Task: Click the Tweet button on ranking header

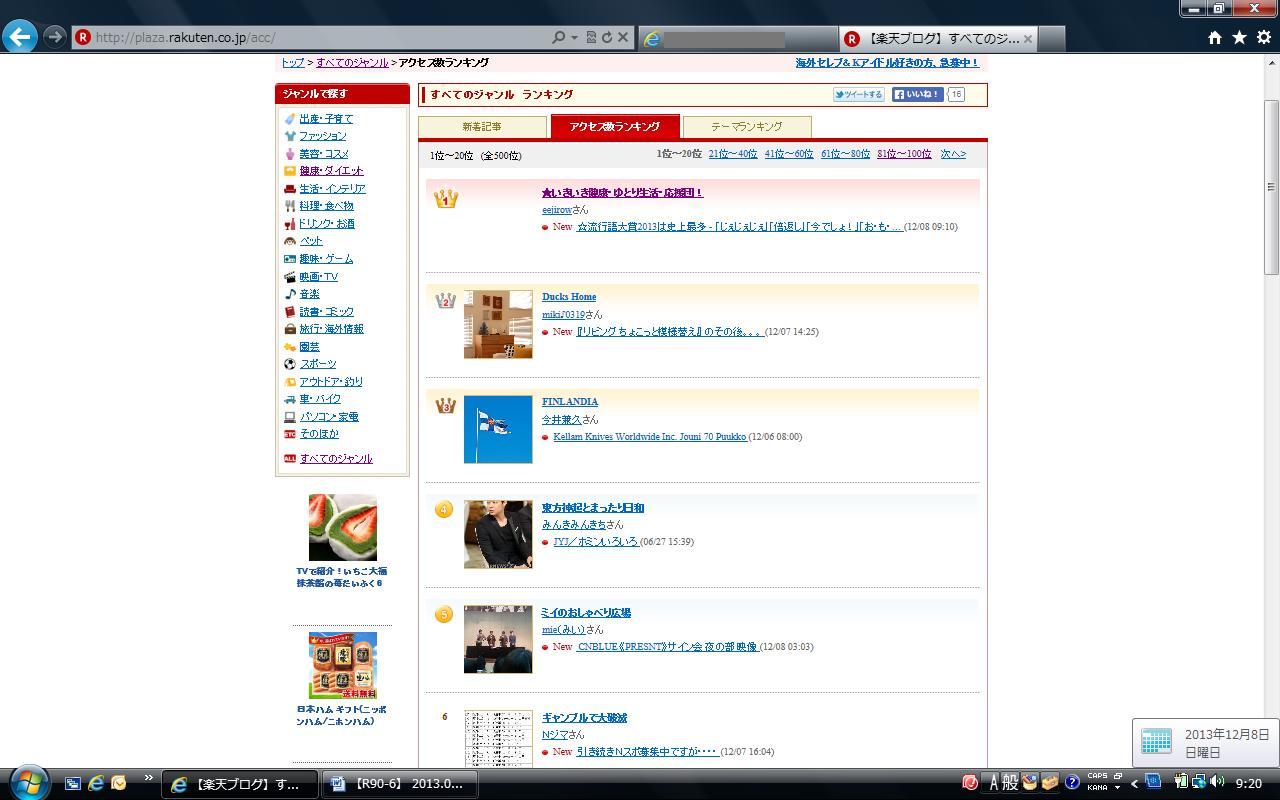Action: point(858,95)
